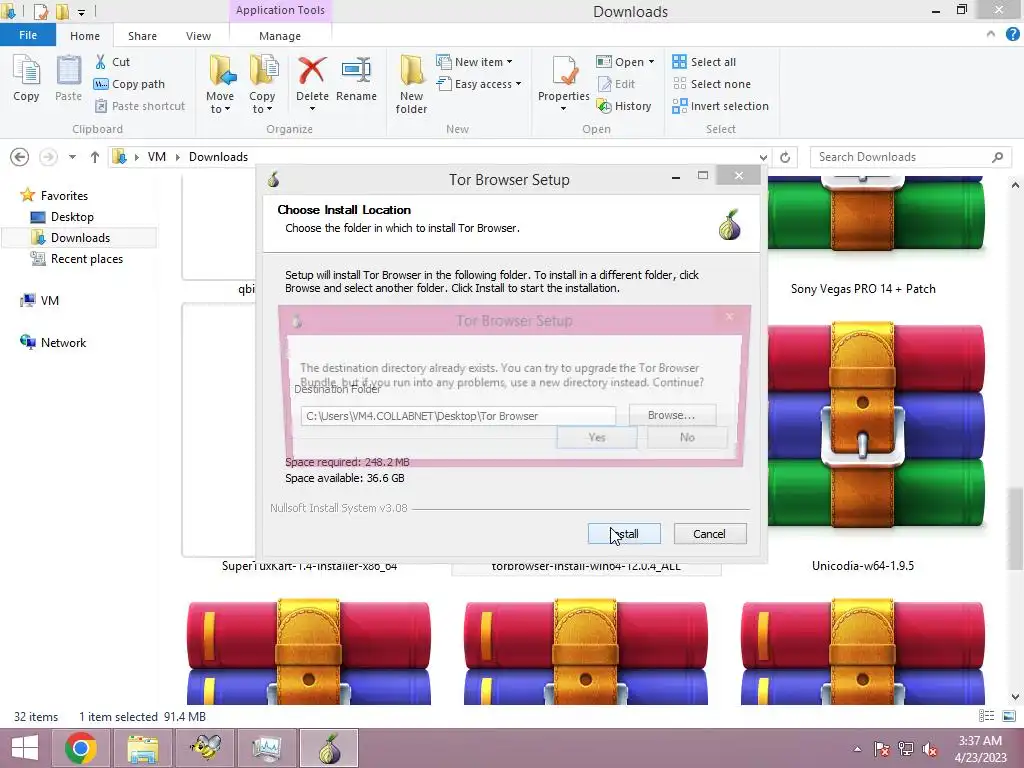The width and height of the screenshot is (1024, 768).
Task: Click the destination folder path field
Action: (x=458, y=415)
